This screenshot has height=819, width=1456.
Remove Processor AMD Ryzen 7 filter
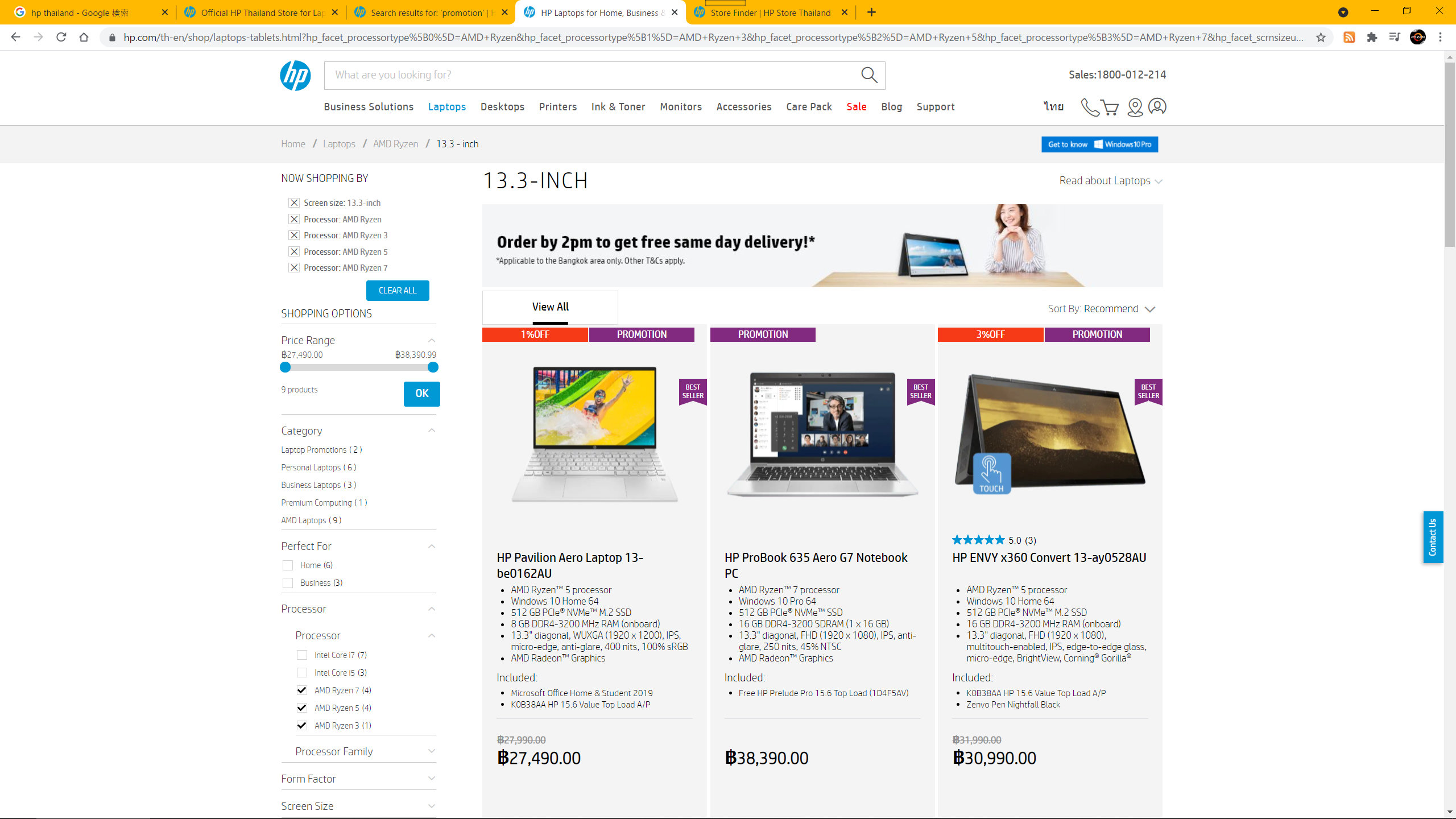point(294,268)
